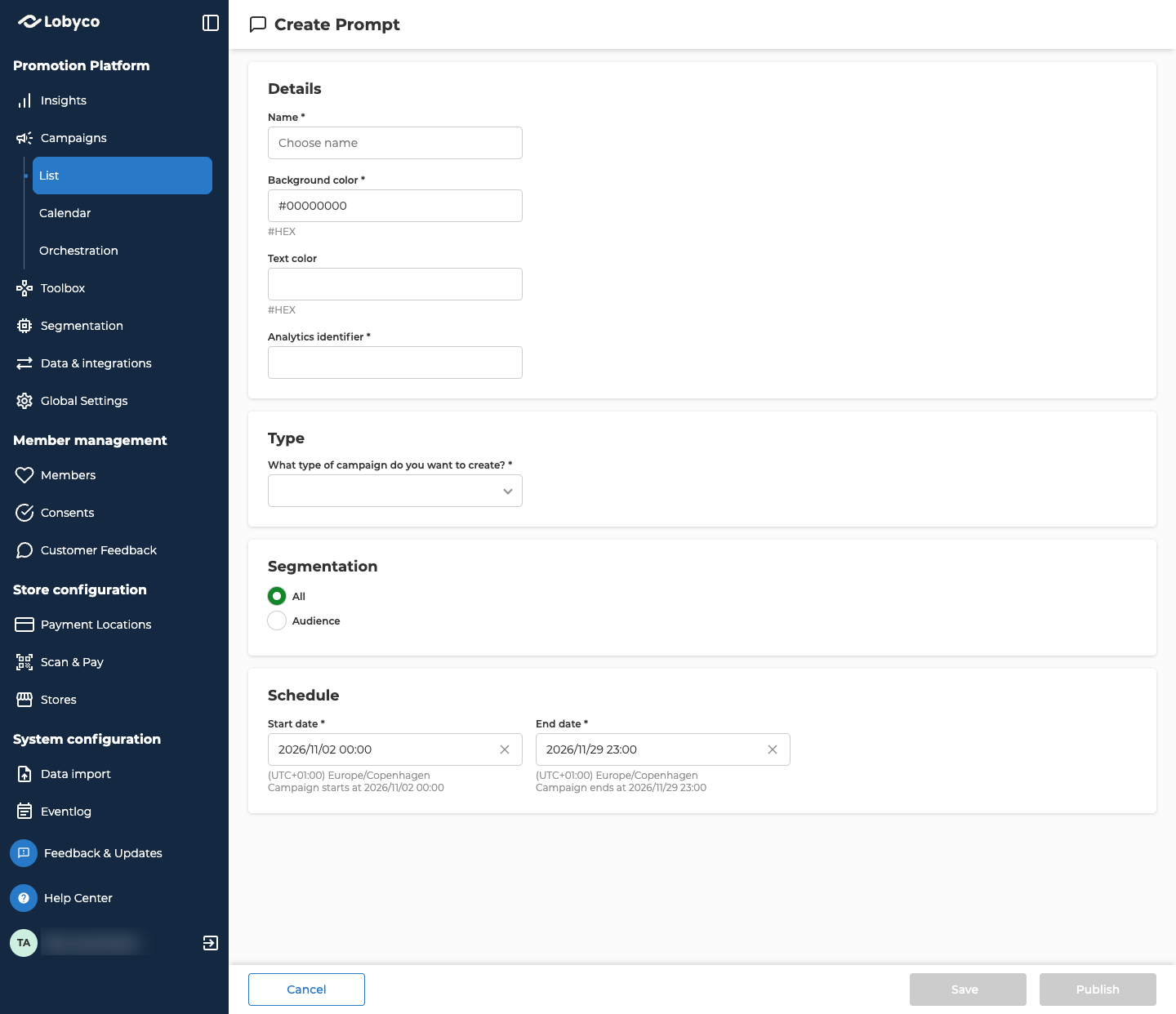Click the Global Settings gear icon
This screenshot has width=1176, height=1014.
[x=24, y=401]
